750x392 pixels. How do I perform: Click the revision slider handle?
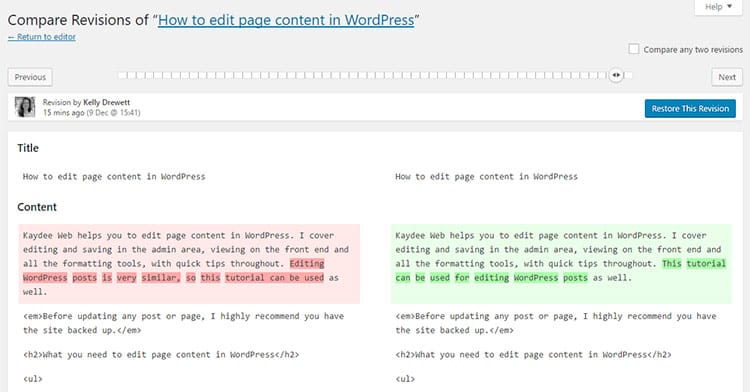(x=616, y=75)
